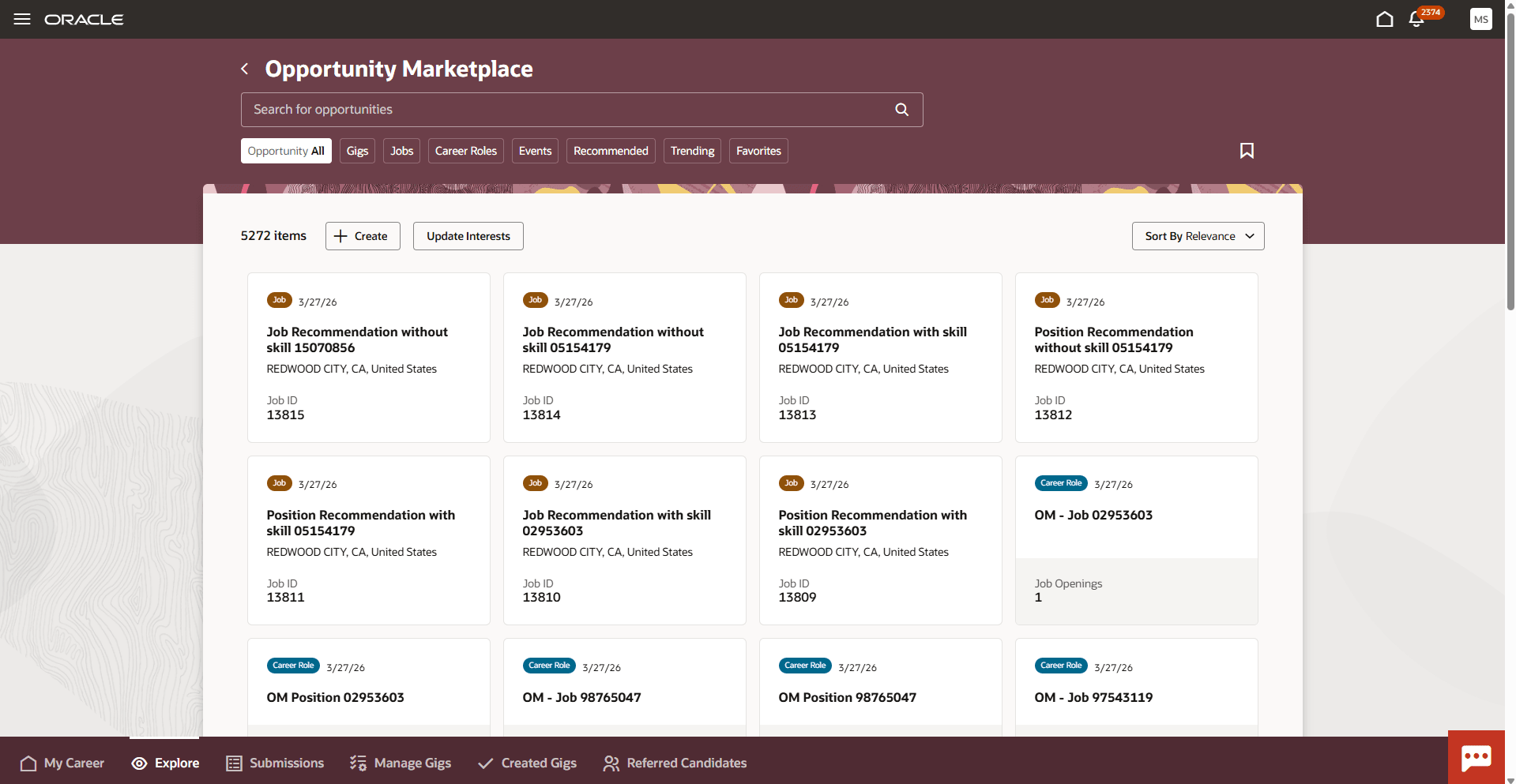
Task: Toggle the Gigs filter chip
Action: 357,151
